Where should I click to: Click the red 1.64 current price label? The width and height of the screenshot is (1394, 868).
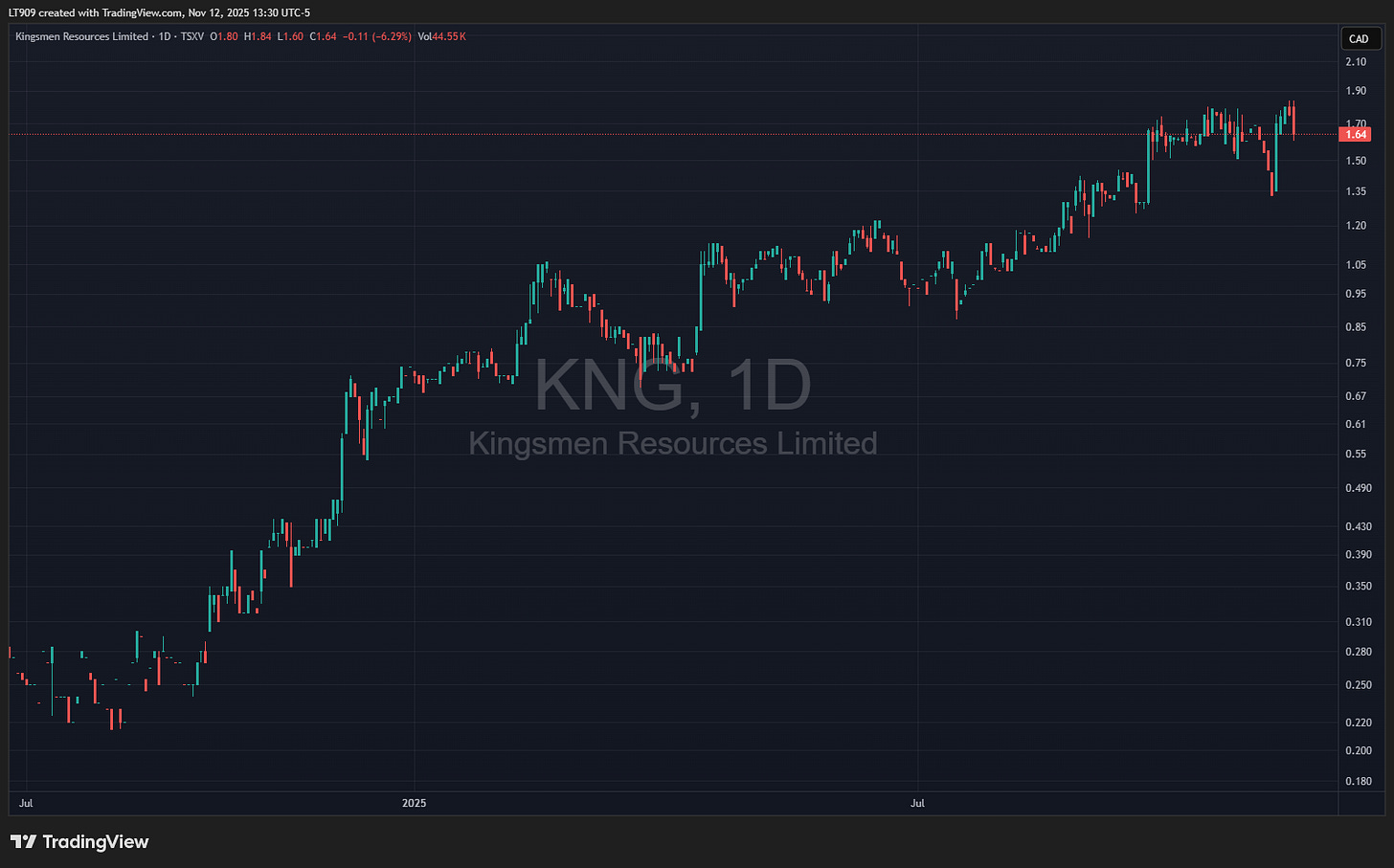1356,135
